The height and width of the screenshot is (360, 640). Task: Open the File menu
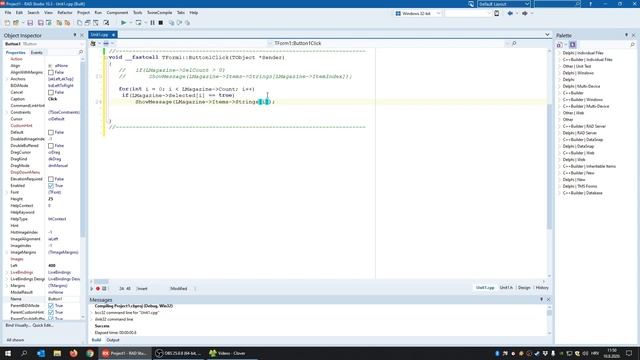click(x=8, y=13)
